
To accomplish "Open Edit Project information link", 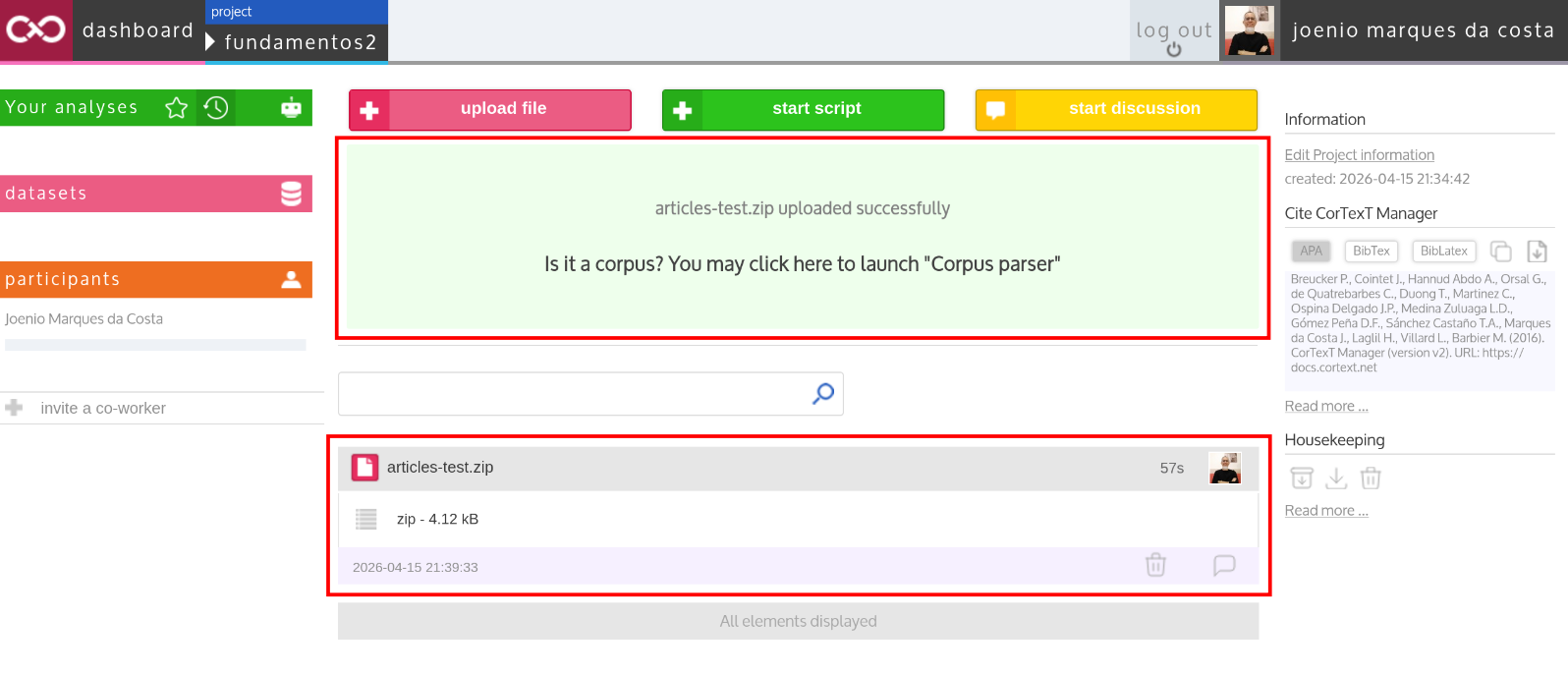I will coord(1360,155).
